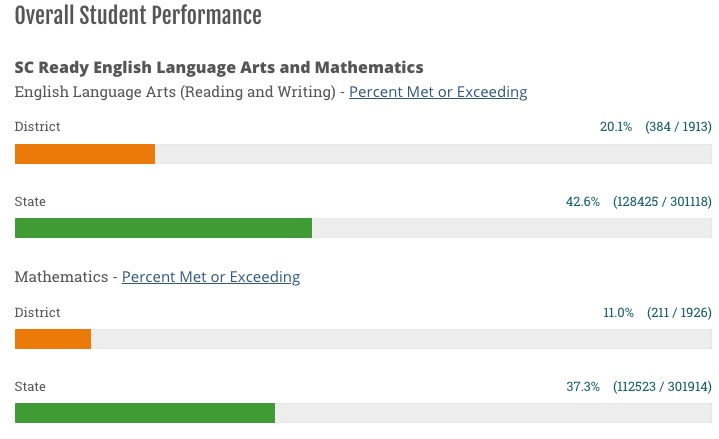Image resolution: width=719 pixels, height=439 pixels.
Task: Click the District label above the 20.1% bar
Action: point(37,127)
